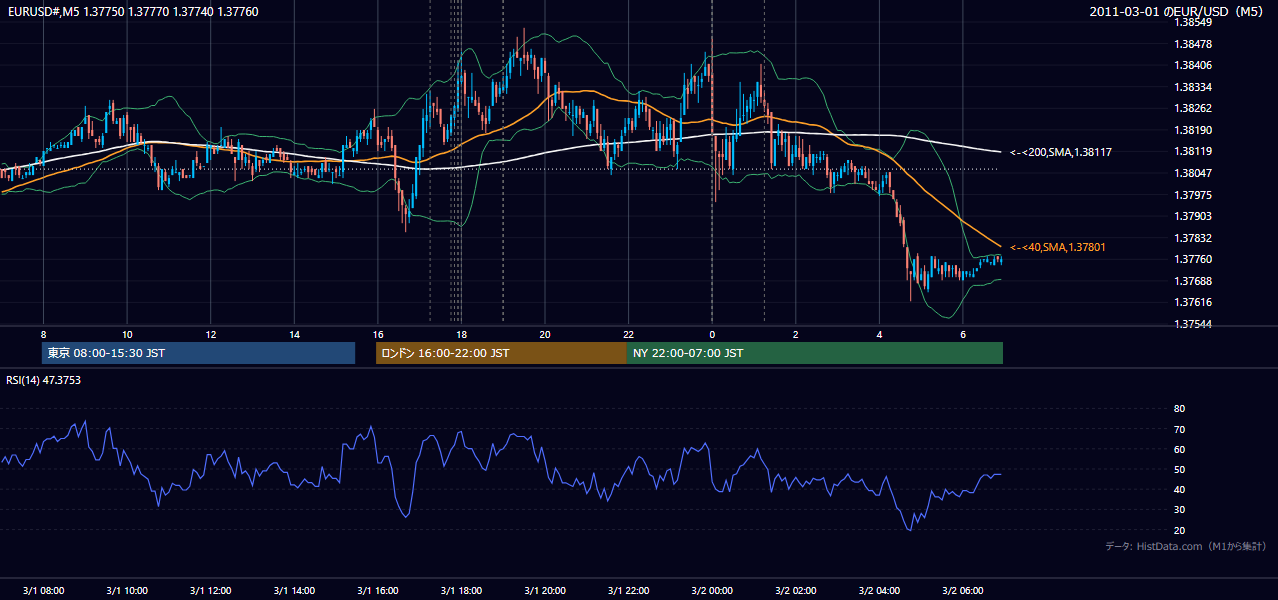Click price axis label 1.38262

(1194, 108)
